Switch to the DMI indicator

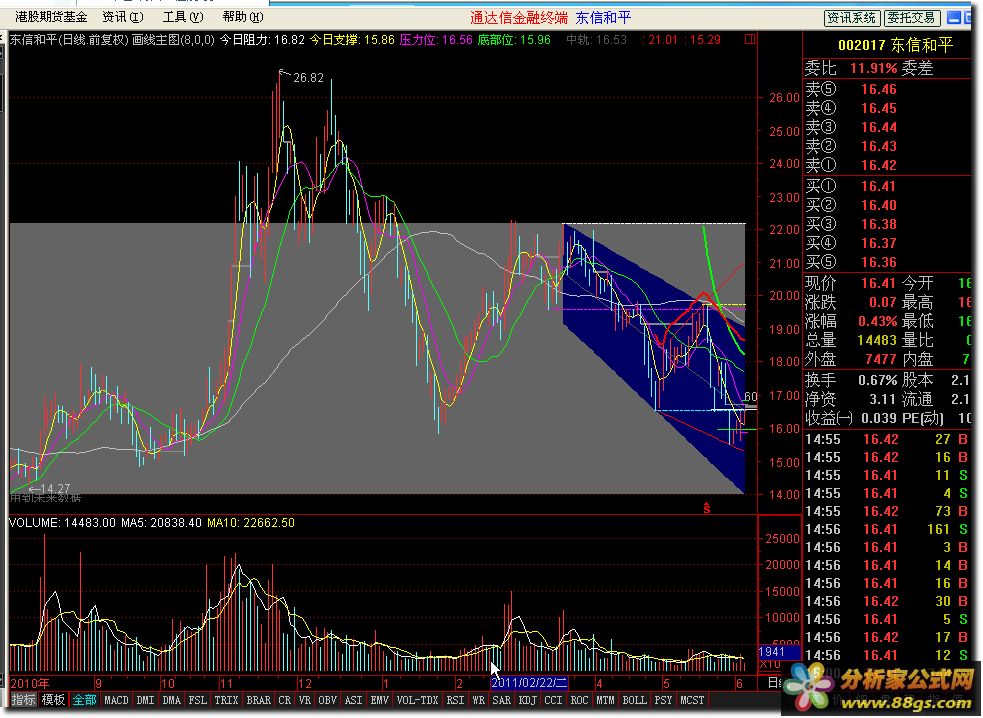(x=145, y=700)
